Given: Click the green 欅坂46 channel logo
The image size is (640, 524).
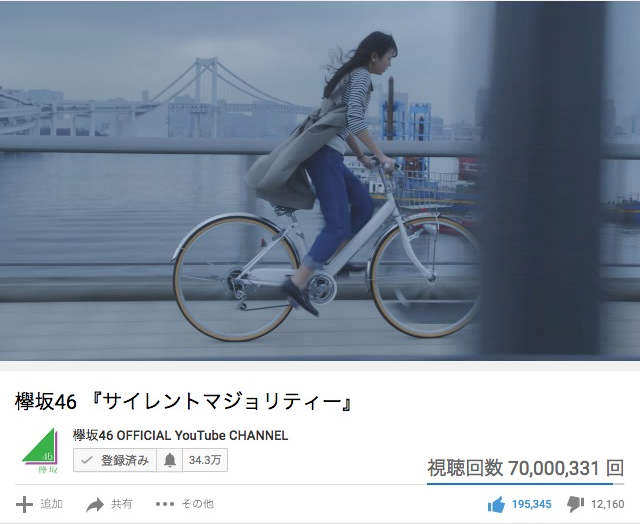Looking at the screenshot, I should point(40,451).
